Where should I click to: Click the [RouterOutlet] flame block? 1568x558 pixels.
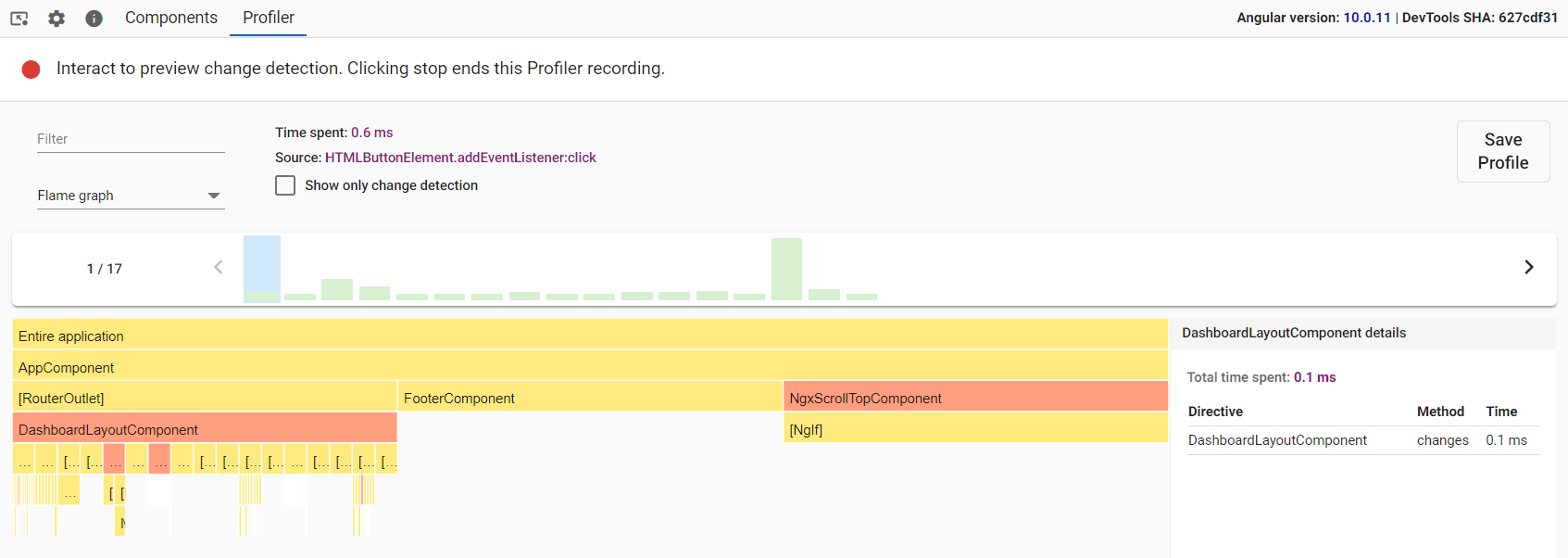pos(205,399)
